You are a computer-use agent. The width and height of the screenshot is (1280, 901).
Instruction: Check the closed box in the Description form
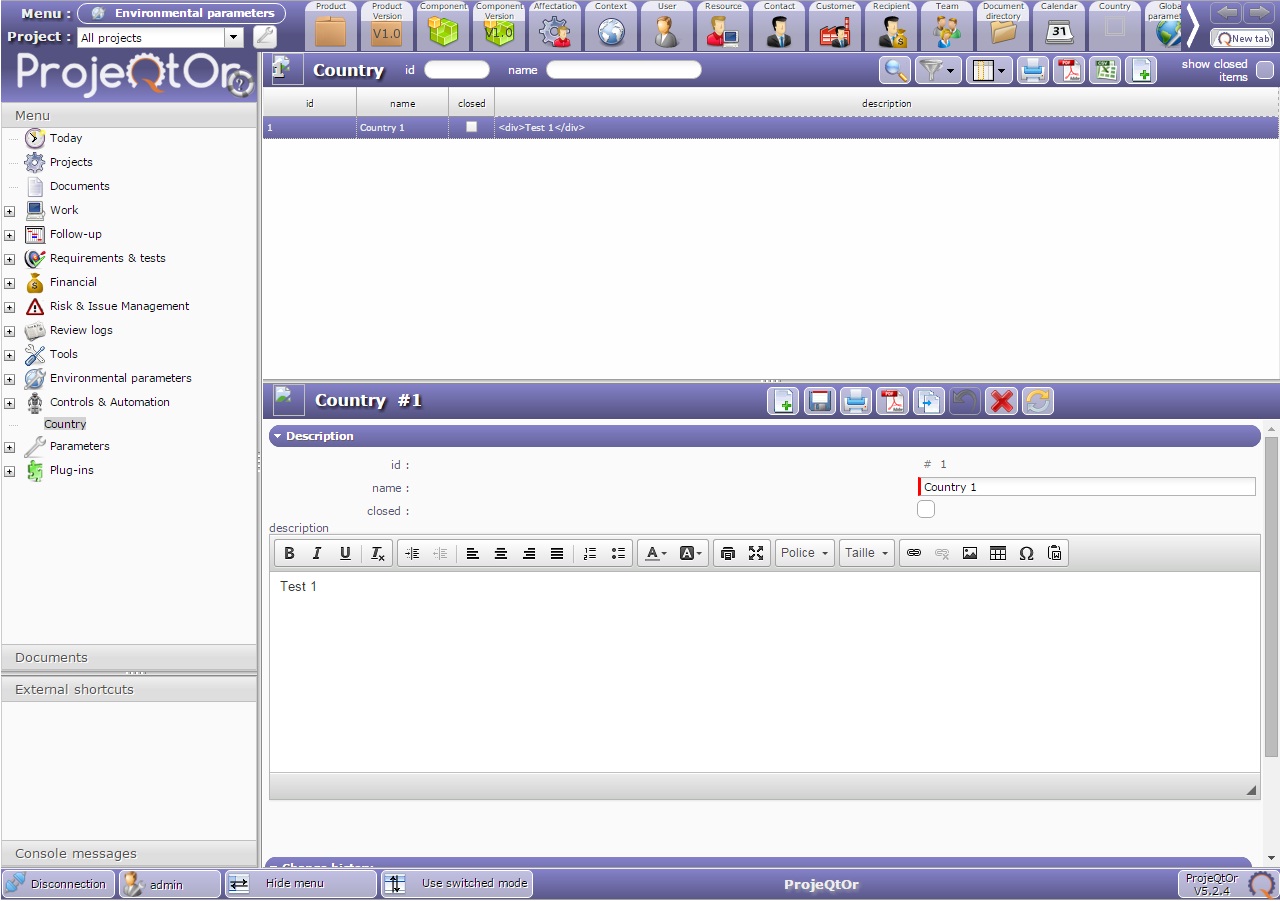[x=926, y=509]
